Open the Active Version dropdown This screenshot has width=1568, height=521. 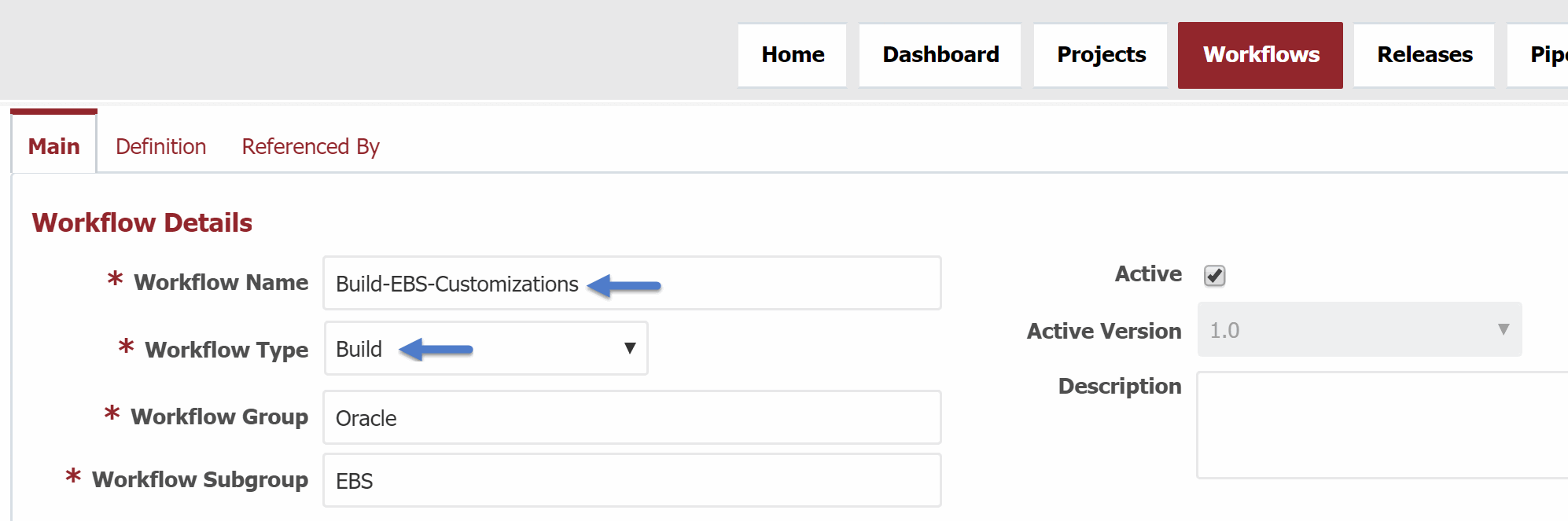click(x=1360, y=329)
